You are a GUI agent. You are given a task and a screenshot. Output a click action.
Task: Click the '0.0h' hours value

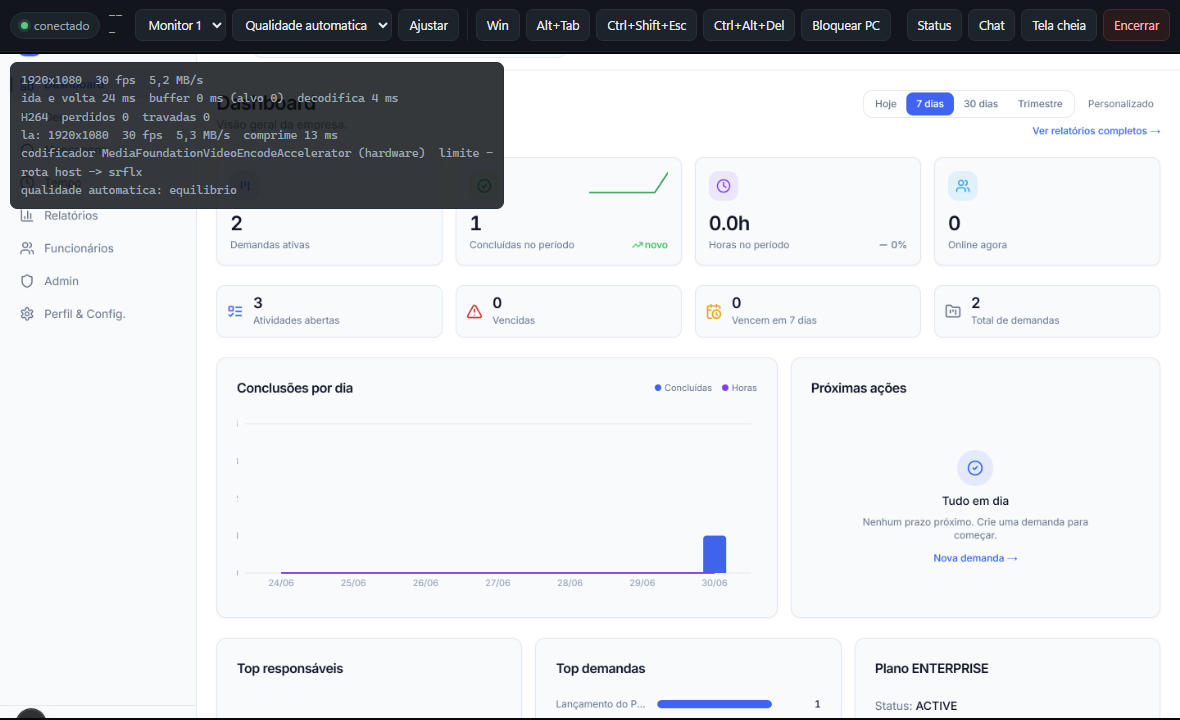pyautogui.click(x=729, y=223)
